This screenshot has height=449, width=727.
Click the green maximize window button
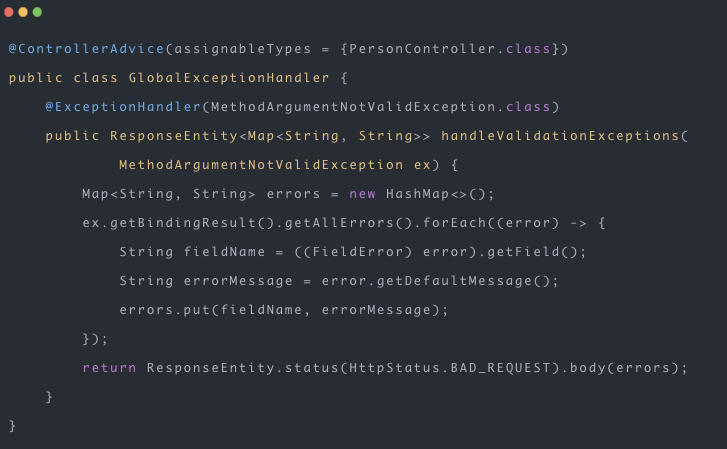click(x=38, y=12)
